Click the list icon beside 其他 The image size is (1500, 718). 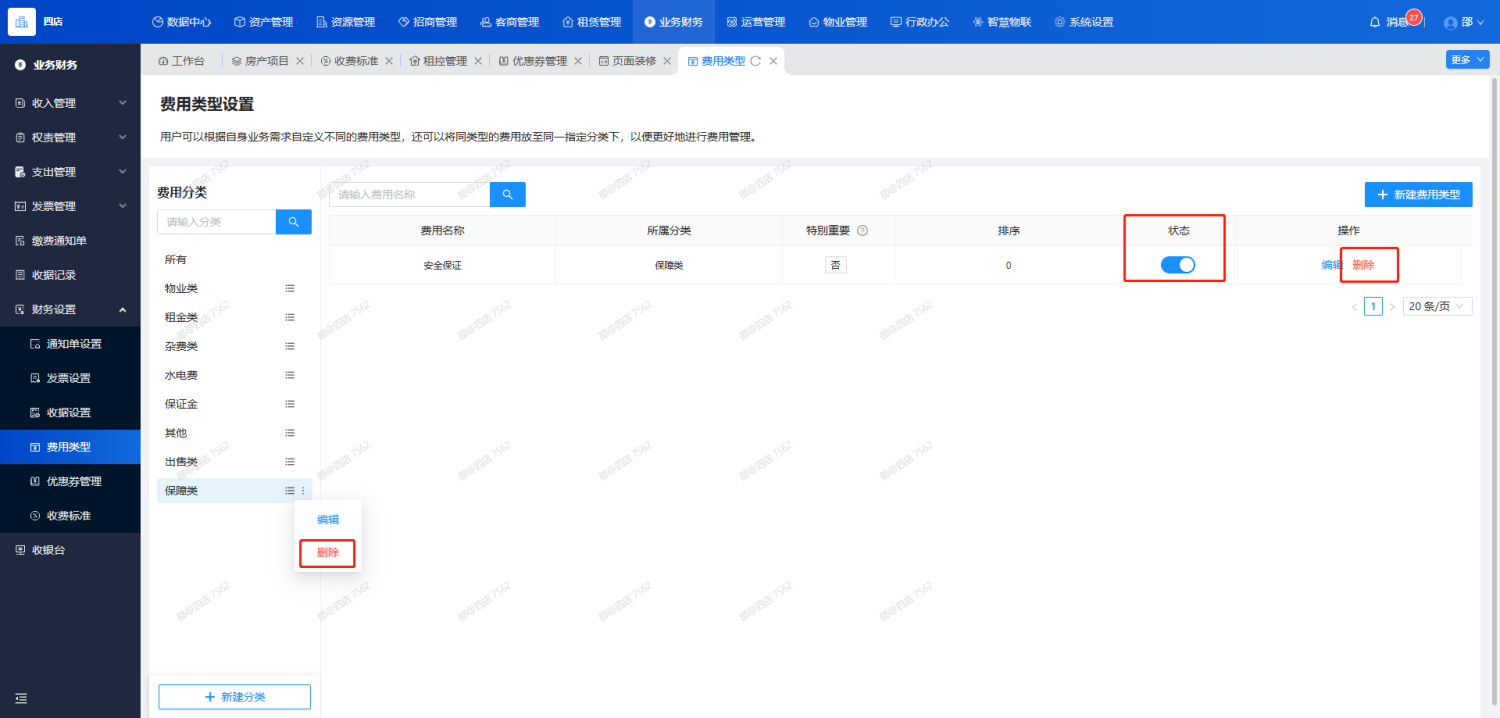pyautogui.click(x=290, y=433)
